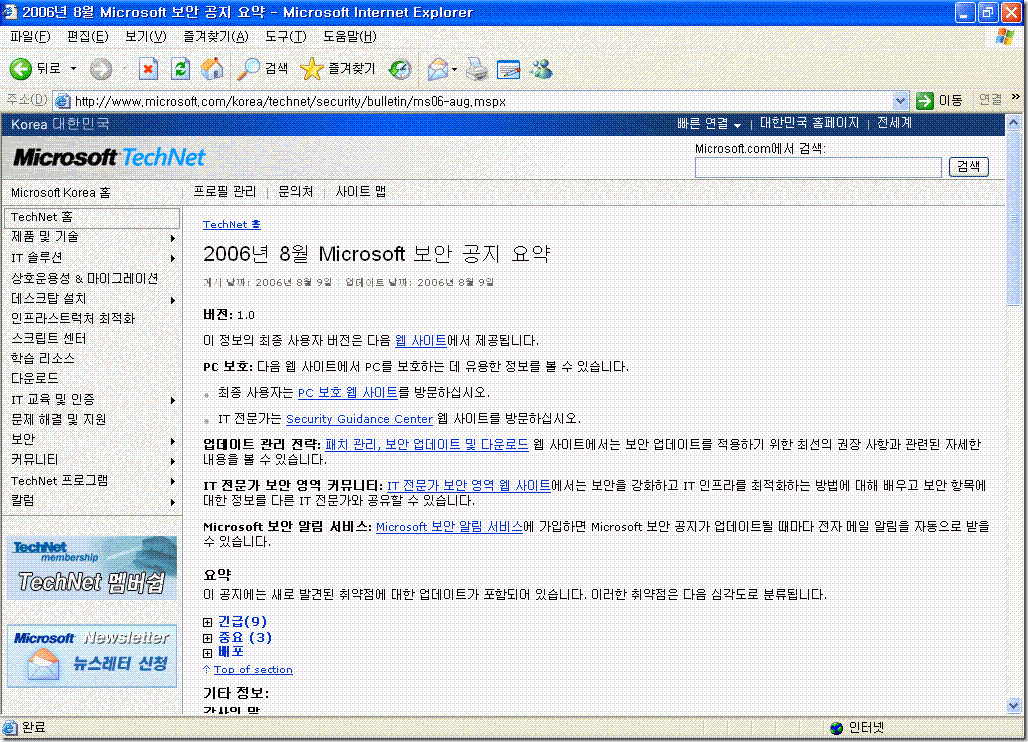The width and height of the screenshot is (1028, 742).
Task: Open the address bar dropdown arrow
Action: (x=901, y=101)
